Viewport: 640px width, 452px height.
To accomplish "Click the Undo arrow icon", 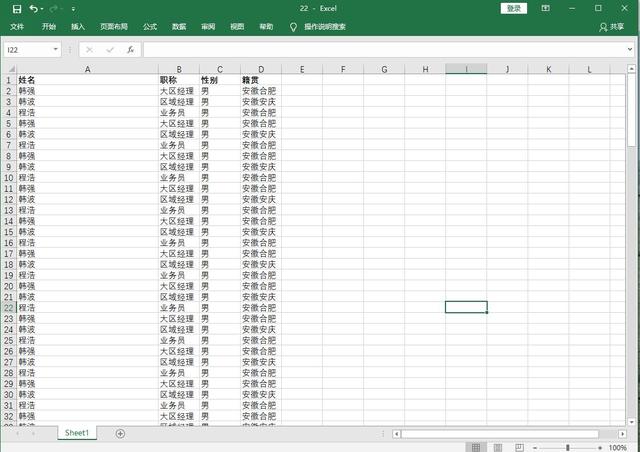I will pos(33,9).
